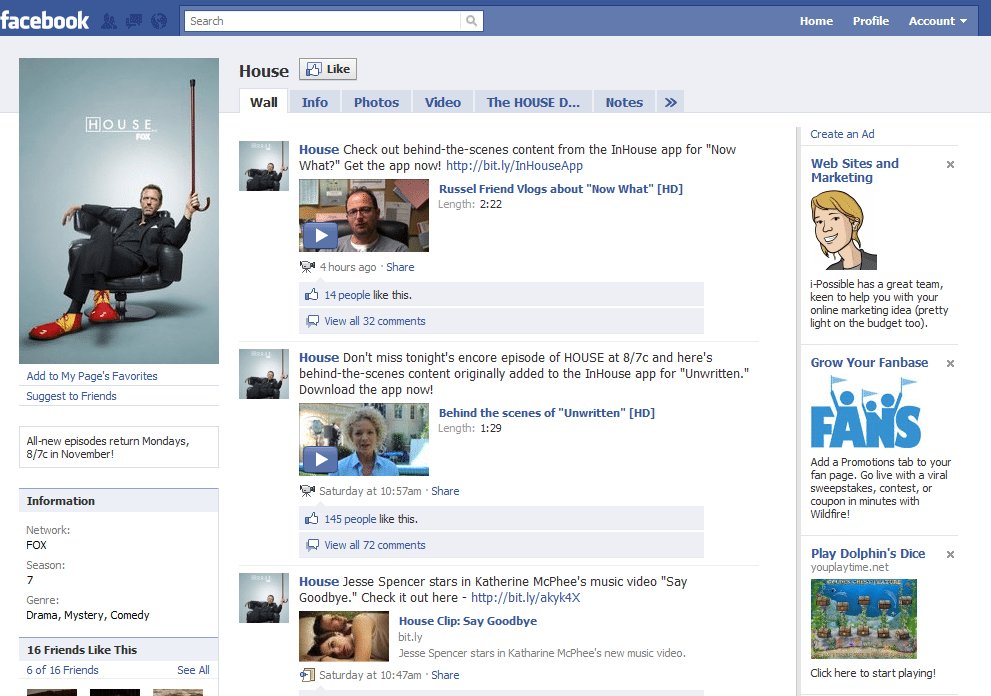Open the messages icon in header

134,21
